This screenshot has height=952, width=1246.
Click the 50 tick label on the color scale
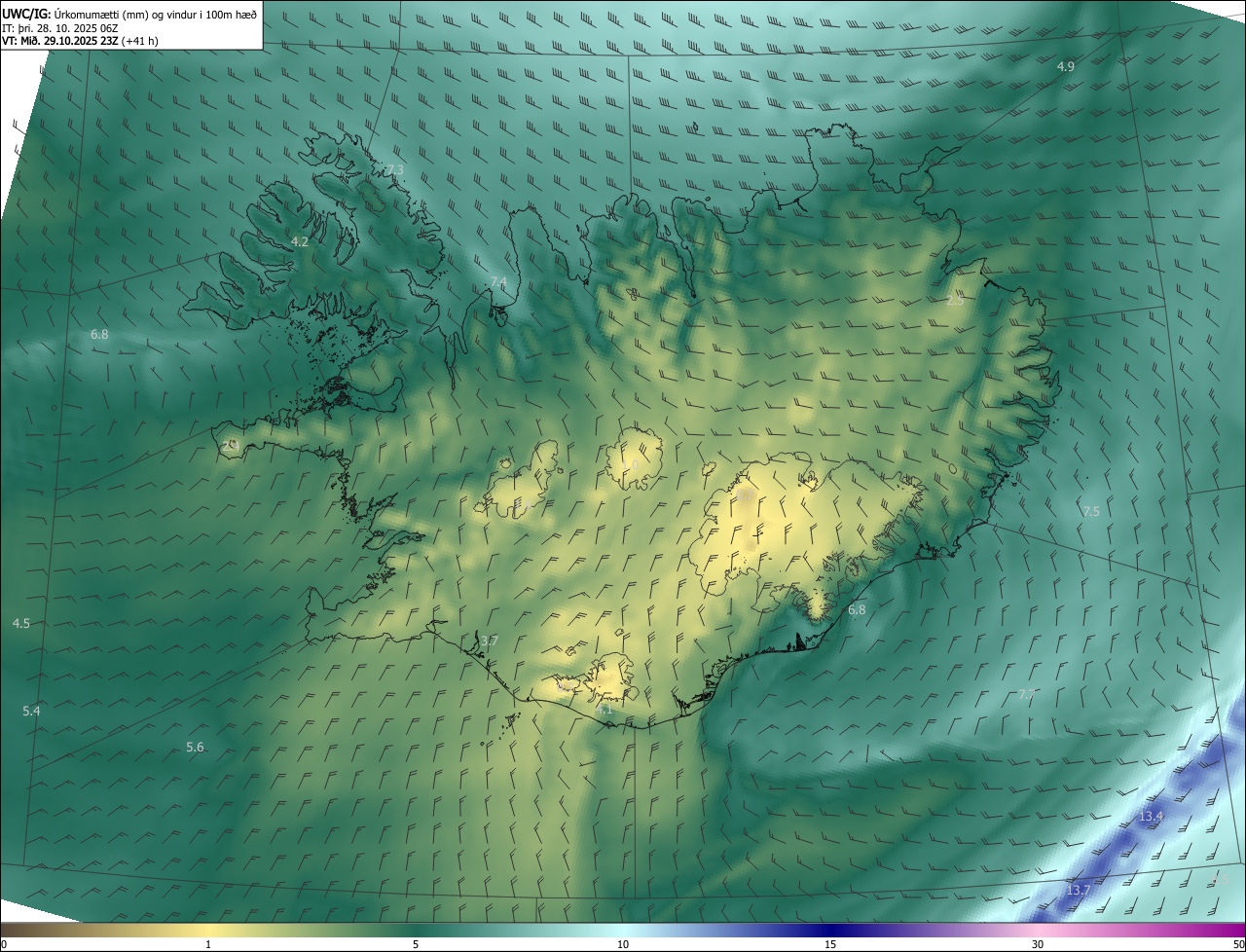click(x=1238, y=944)
